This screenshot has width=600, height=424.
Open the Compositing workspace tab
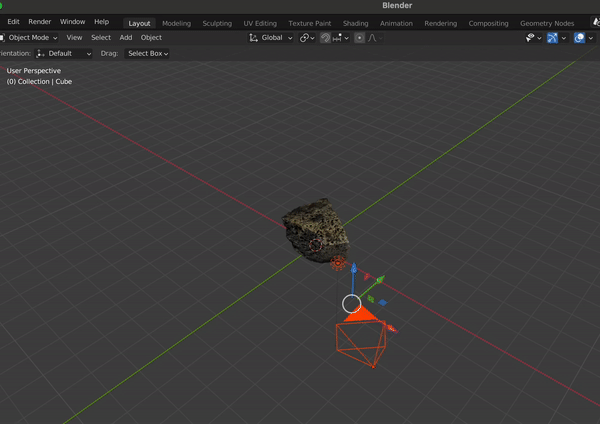point(488,23)
